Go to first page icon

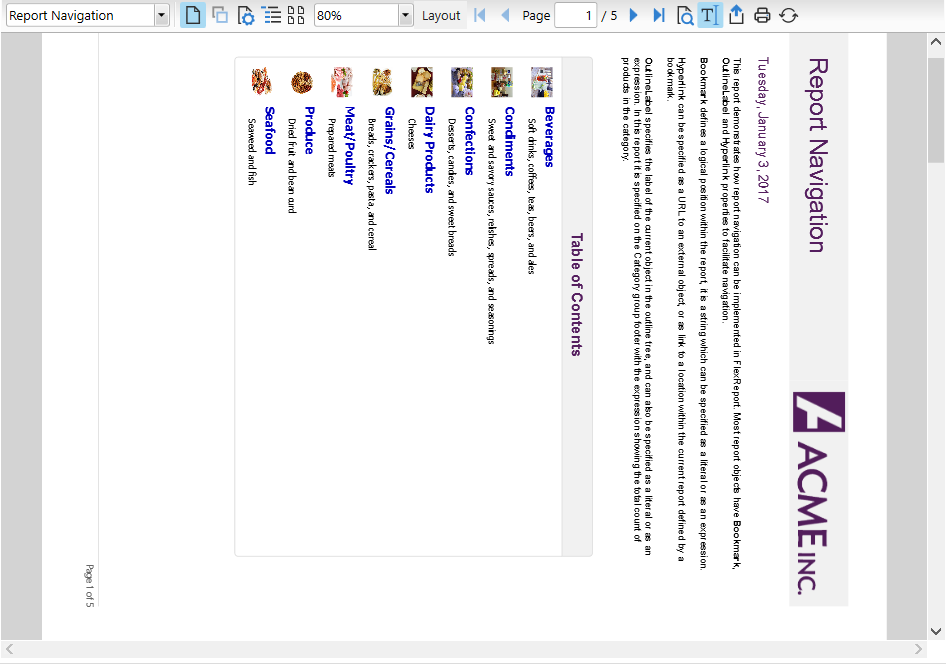(480, 15)
